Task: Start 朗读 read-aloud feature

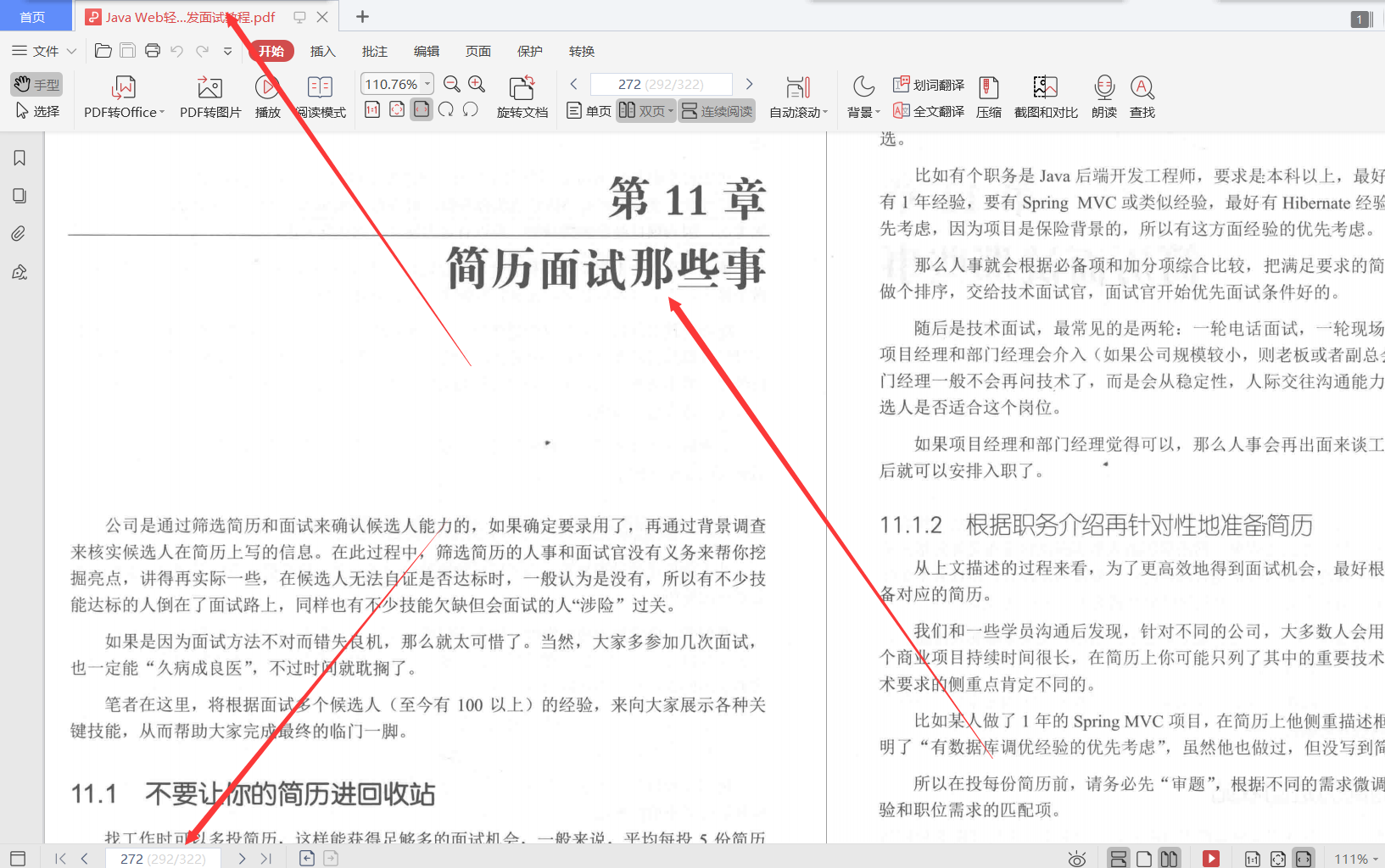Action: 1104,97
